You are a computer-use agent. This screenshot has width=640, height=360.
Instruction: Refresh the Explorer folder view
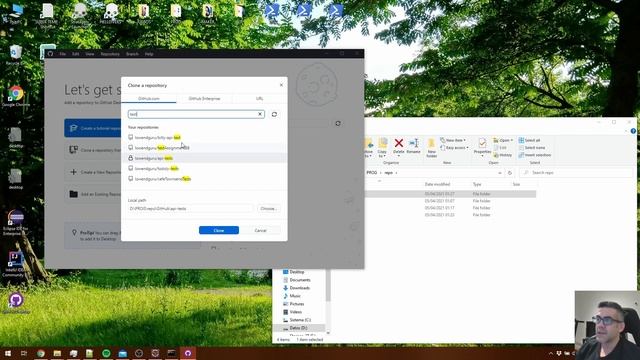(510, 173)
